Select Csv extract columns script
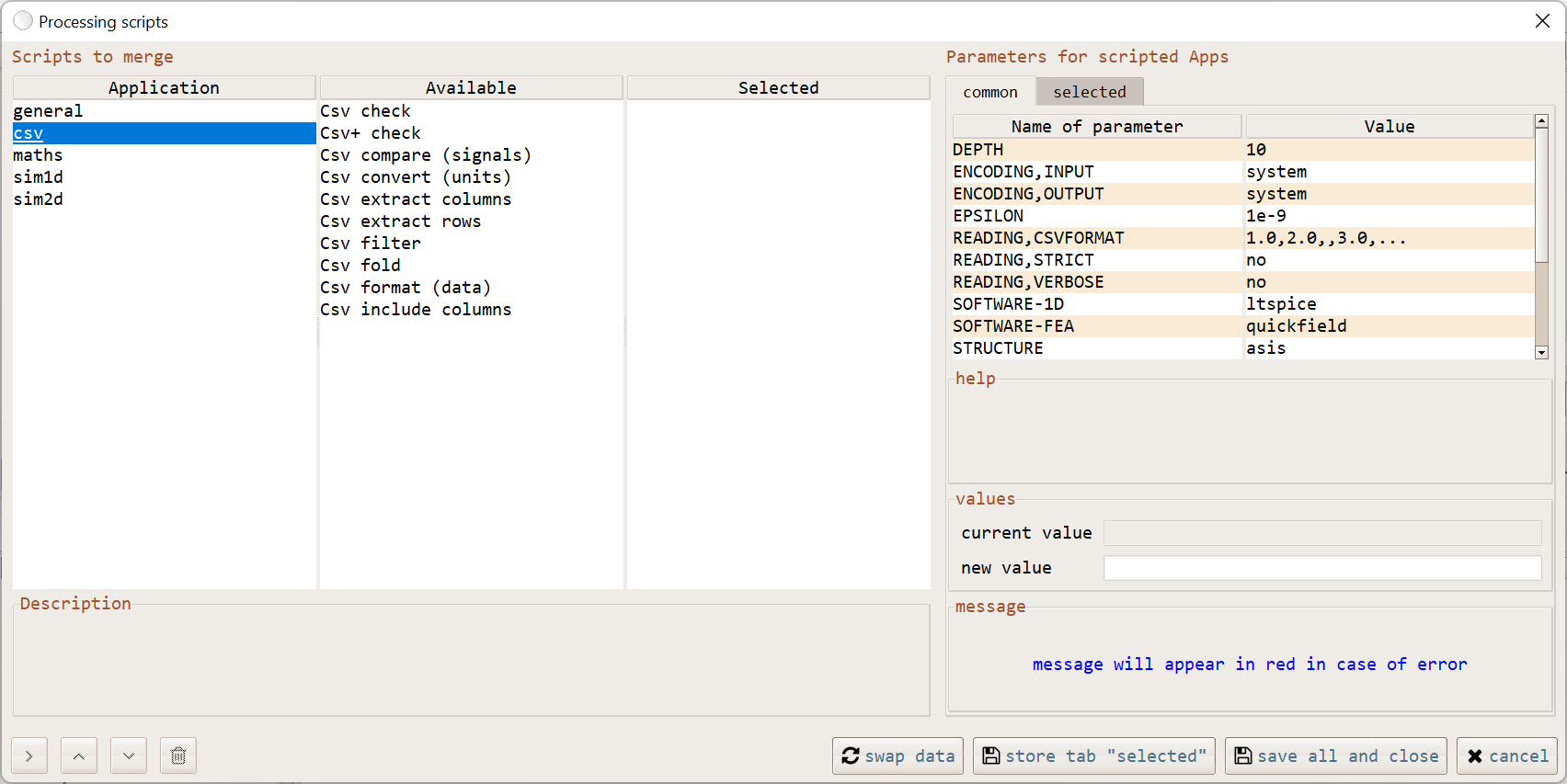The image size is (1567, 784). pyautogui.click(x=415, y=199)
